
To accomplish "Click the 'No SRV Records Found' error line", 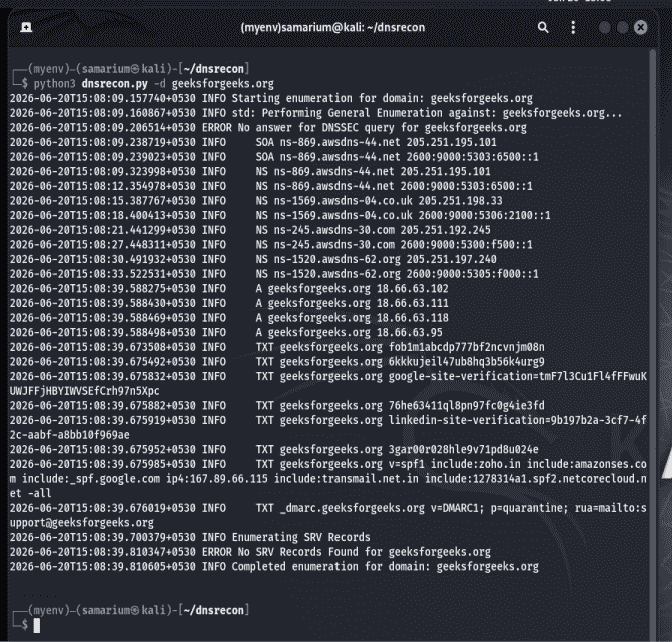I will (x=250, y=552).
